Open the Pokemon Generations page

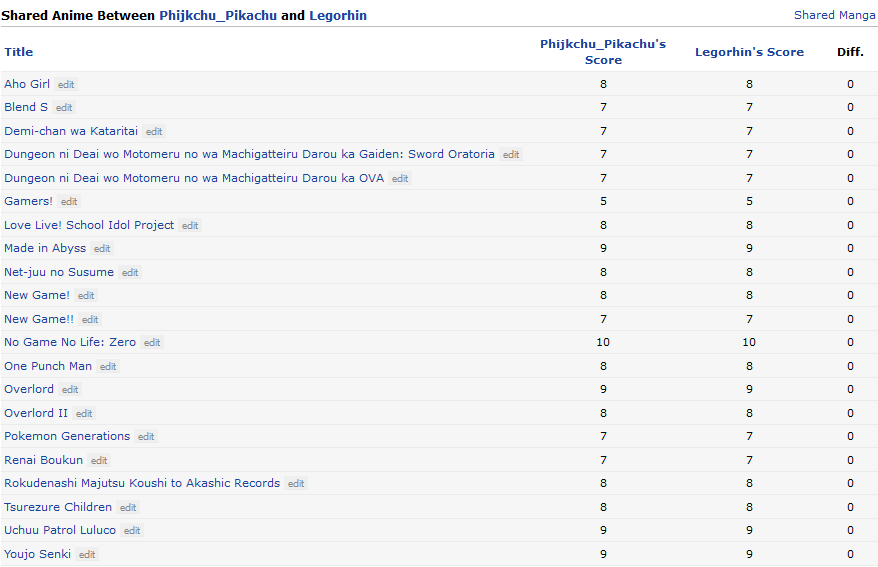pyautogui.click(x=67, y=436)
